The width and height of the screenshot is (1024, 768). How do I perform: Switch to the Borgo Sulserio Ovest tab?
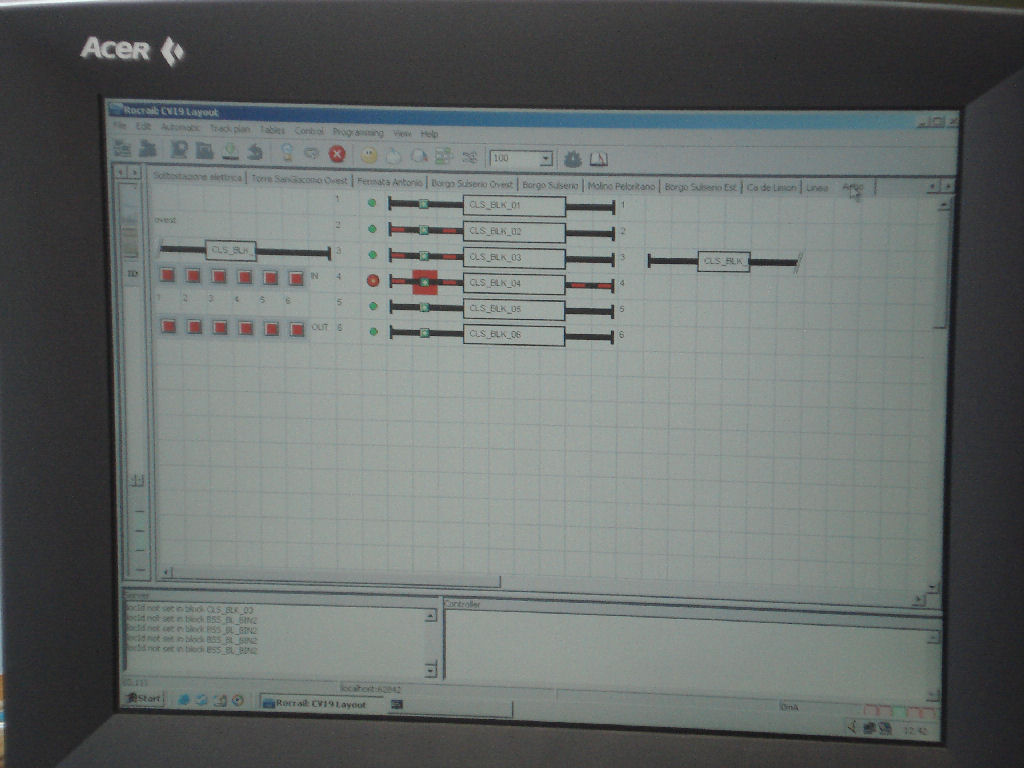(x=472, y=185)
